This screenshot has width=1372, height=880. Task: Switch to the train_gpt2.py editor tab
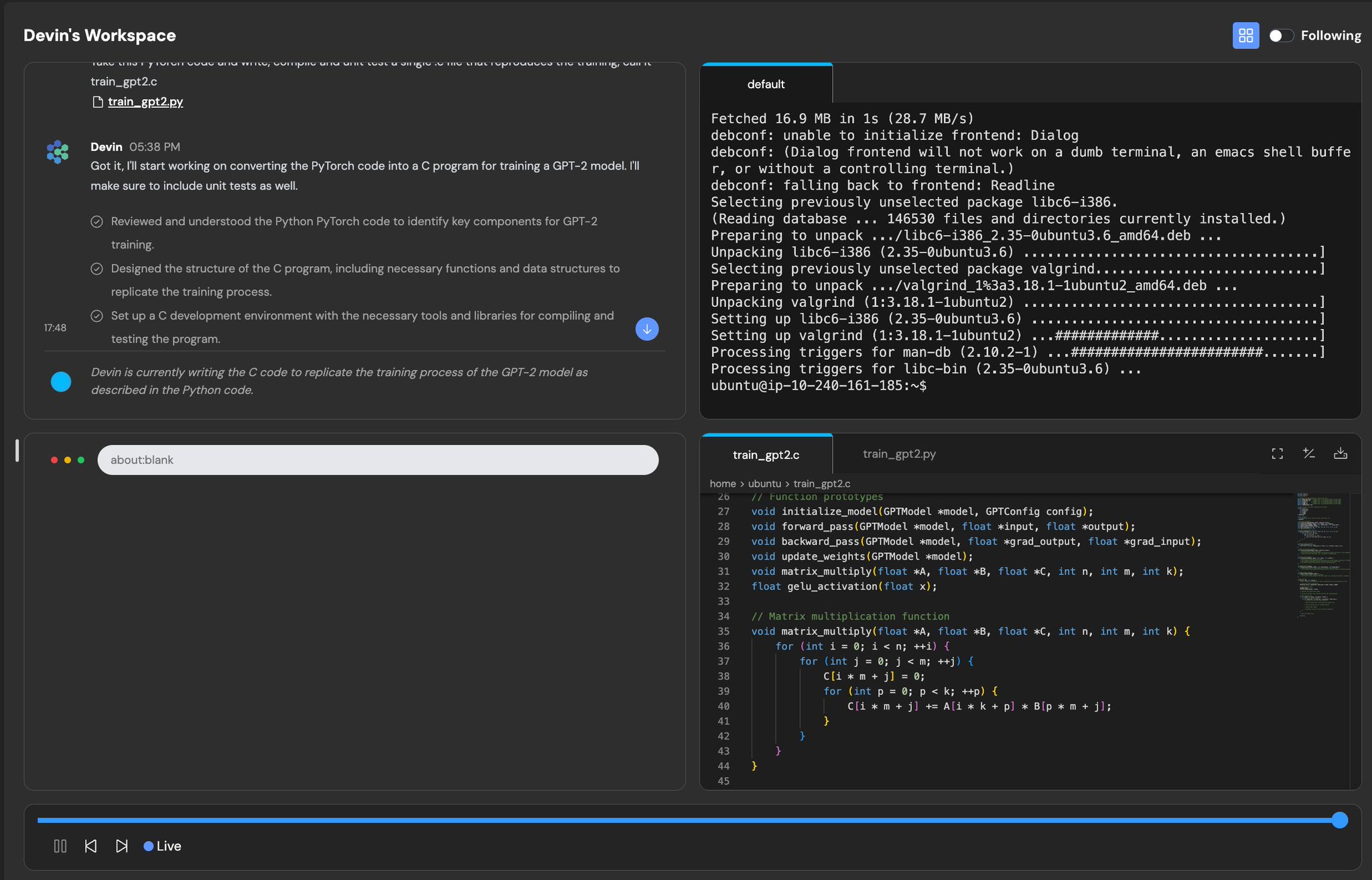899,454
